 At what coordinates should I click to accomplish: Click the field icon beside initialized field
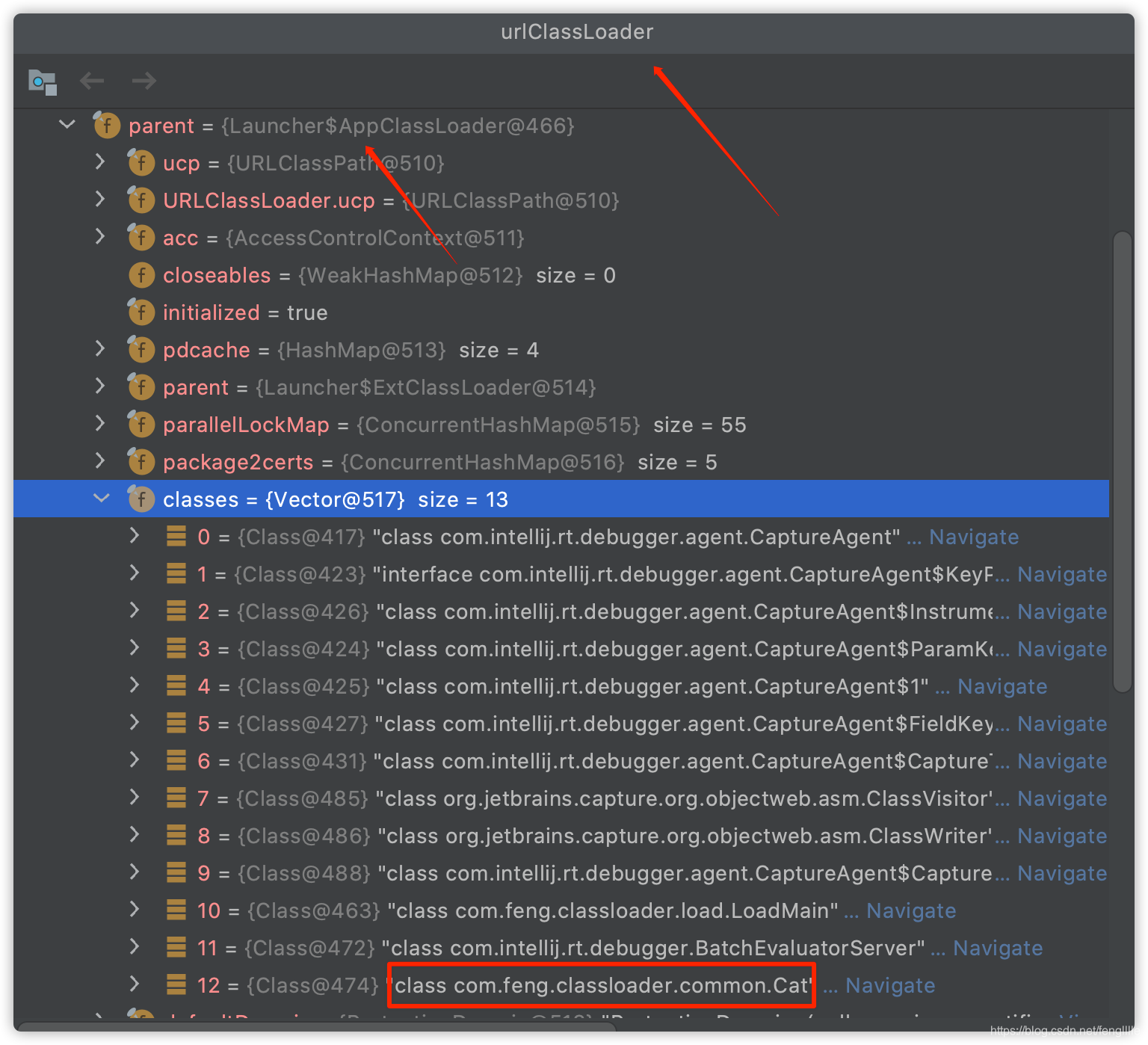pyautogui.click(x=141, y=312)
